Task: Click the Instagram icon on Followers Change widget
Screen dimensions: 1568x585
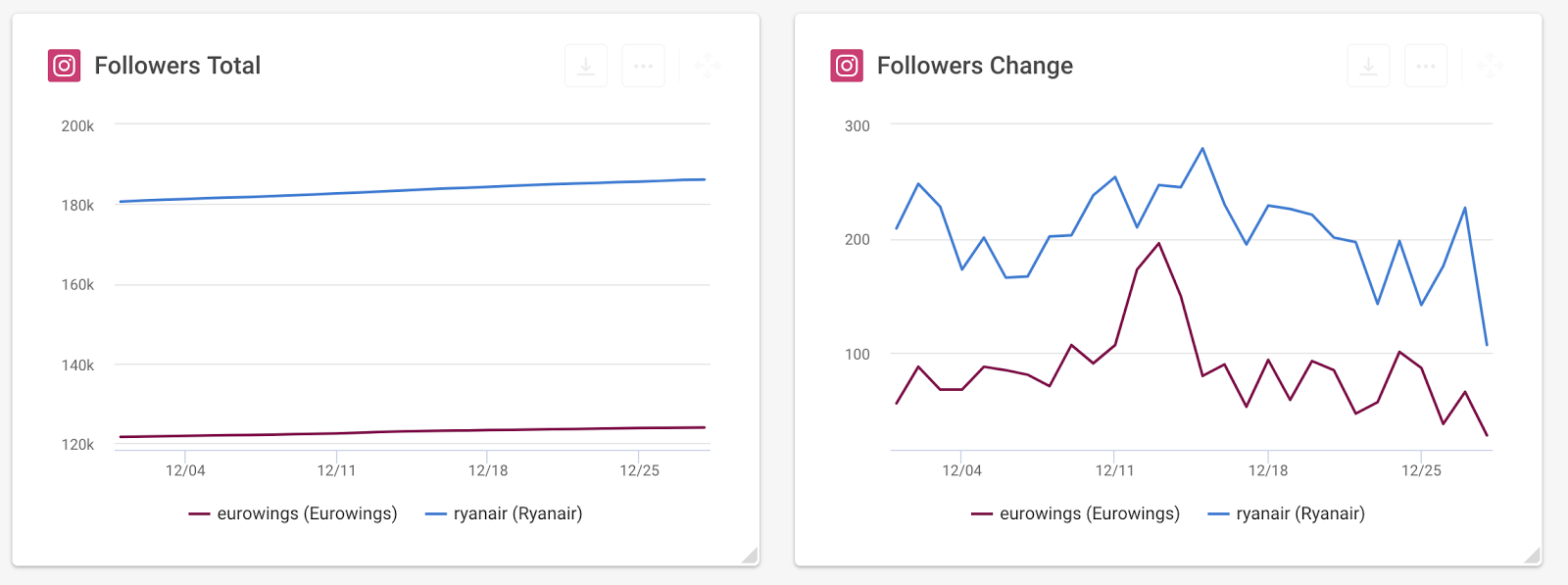Action: click(845, 66)
